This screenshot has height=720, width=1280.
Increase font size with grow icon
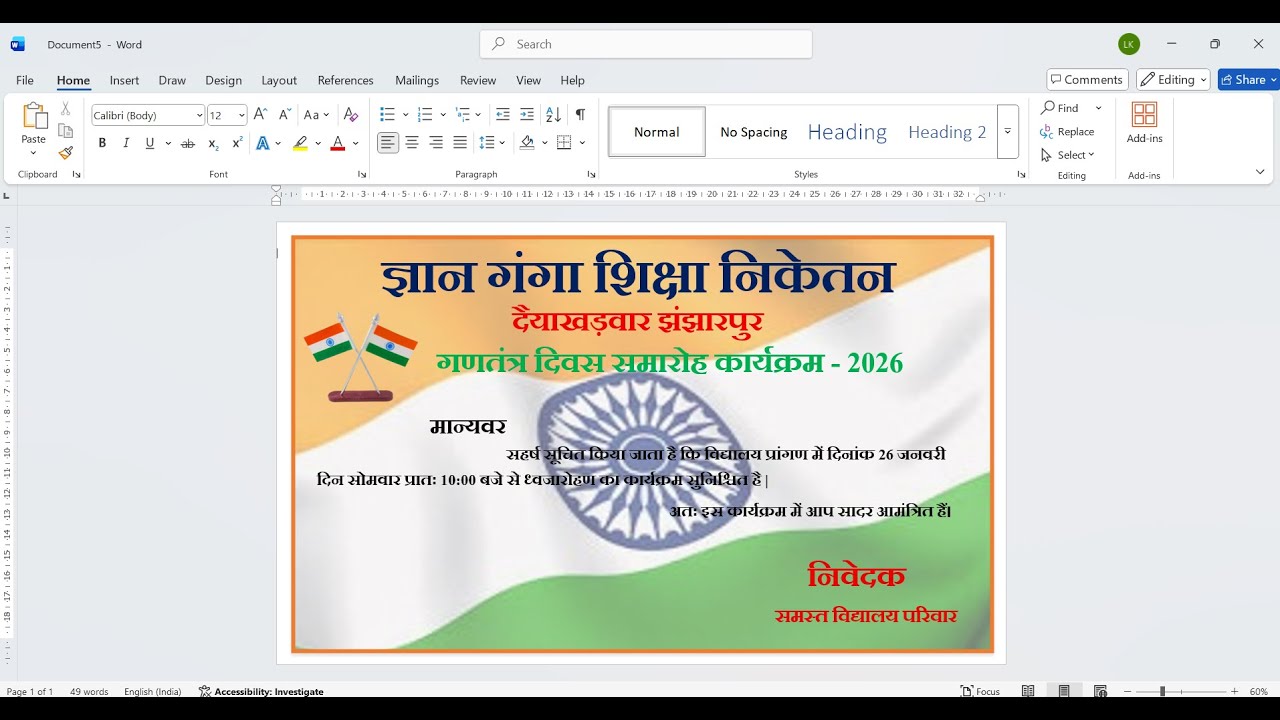[x=260, y=115]
